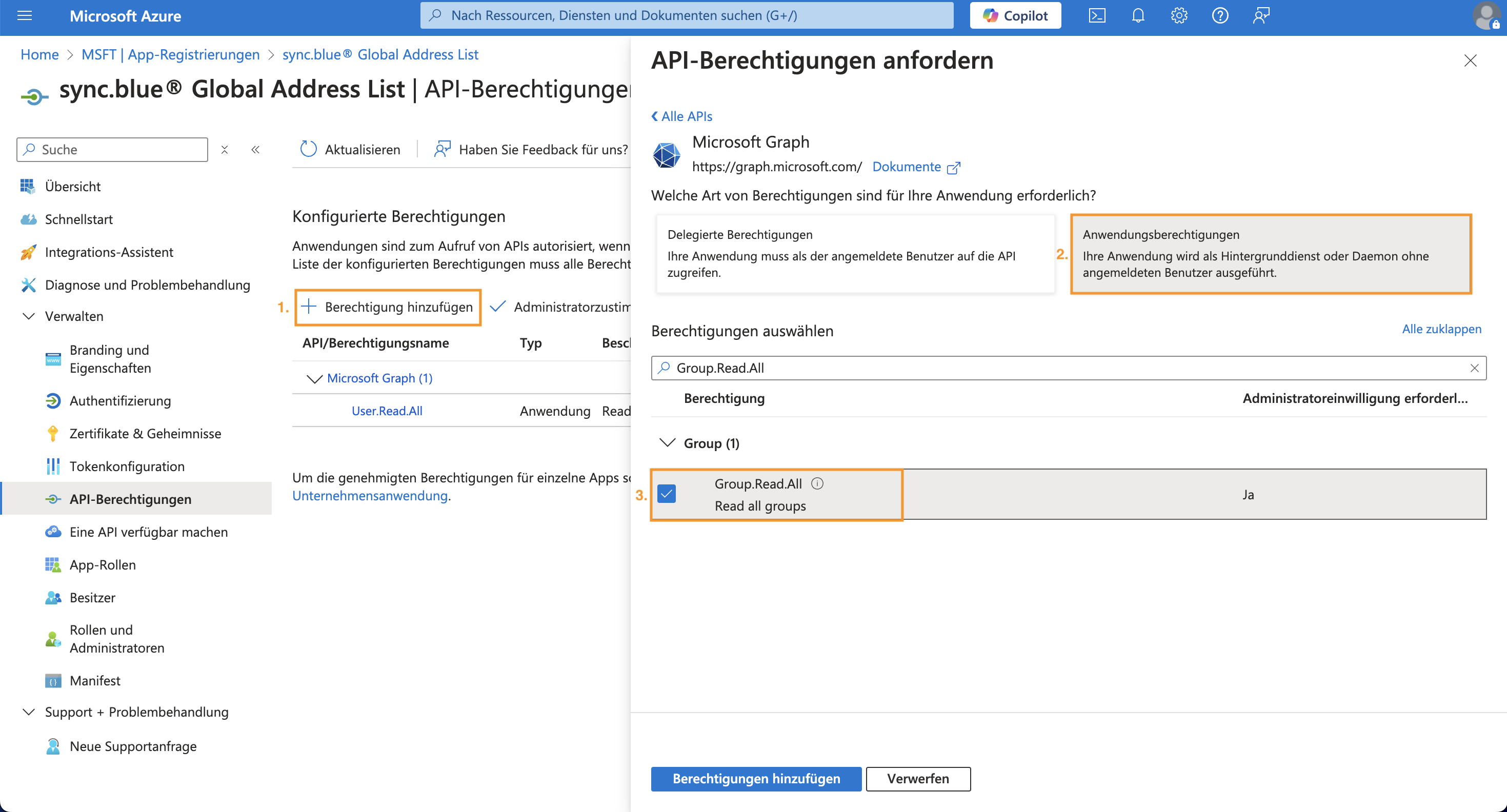Screen dimensions: 1507x812
Task: Click the App-Rollen icon
Action: coord(53,564)
